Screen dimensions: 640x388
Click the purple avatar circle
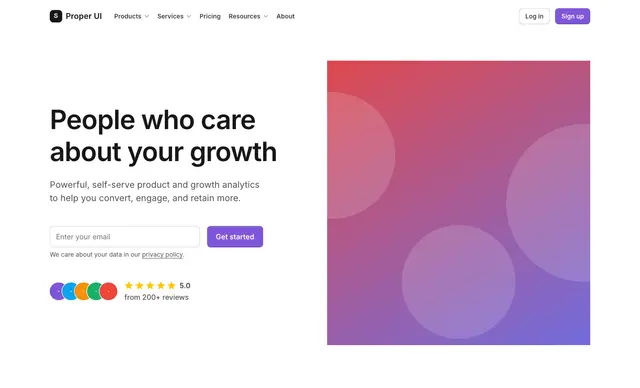click(x=56, y=291)
